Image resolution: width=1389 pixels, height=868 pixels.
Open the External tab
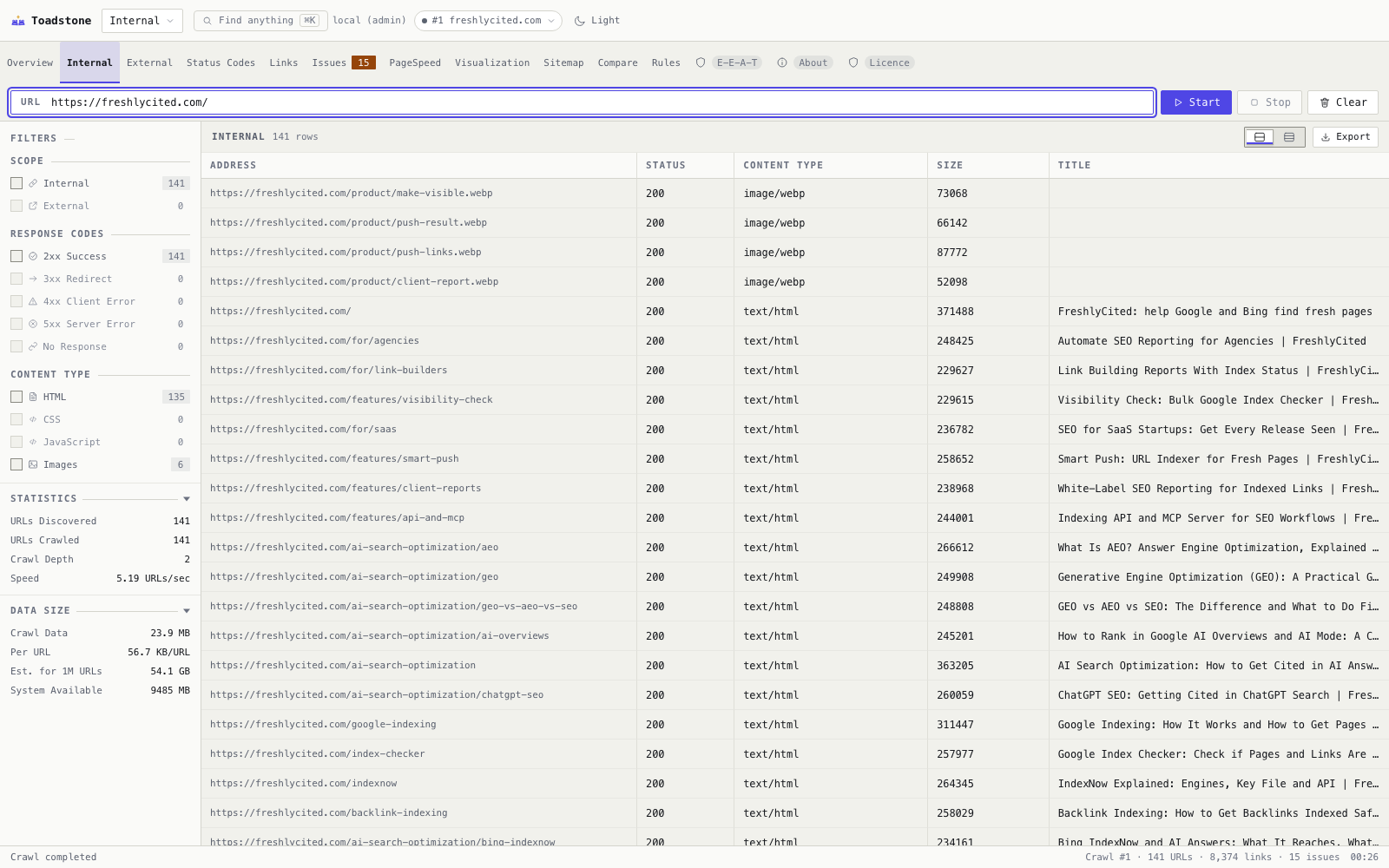click(149, 62)
